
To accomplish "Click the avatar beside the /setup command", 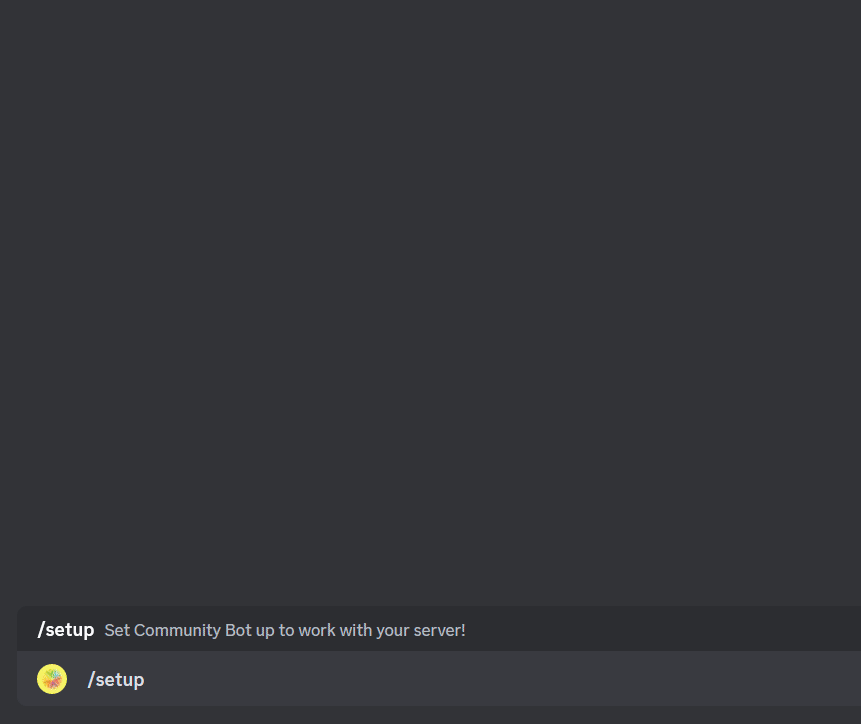I will pos(52,679).
